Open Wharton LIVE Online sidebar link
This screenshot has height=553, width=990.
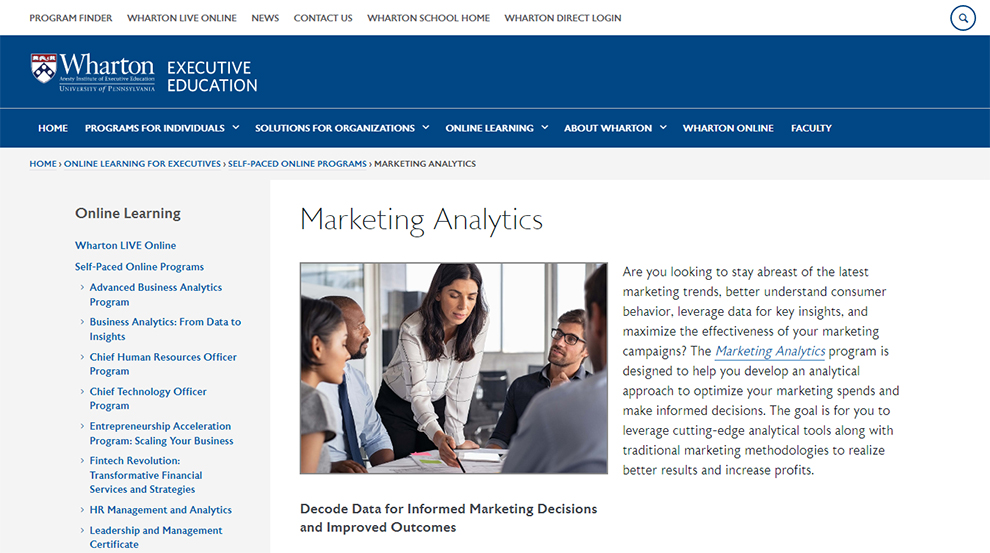[x=126, y=245]
